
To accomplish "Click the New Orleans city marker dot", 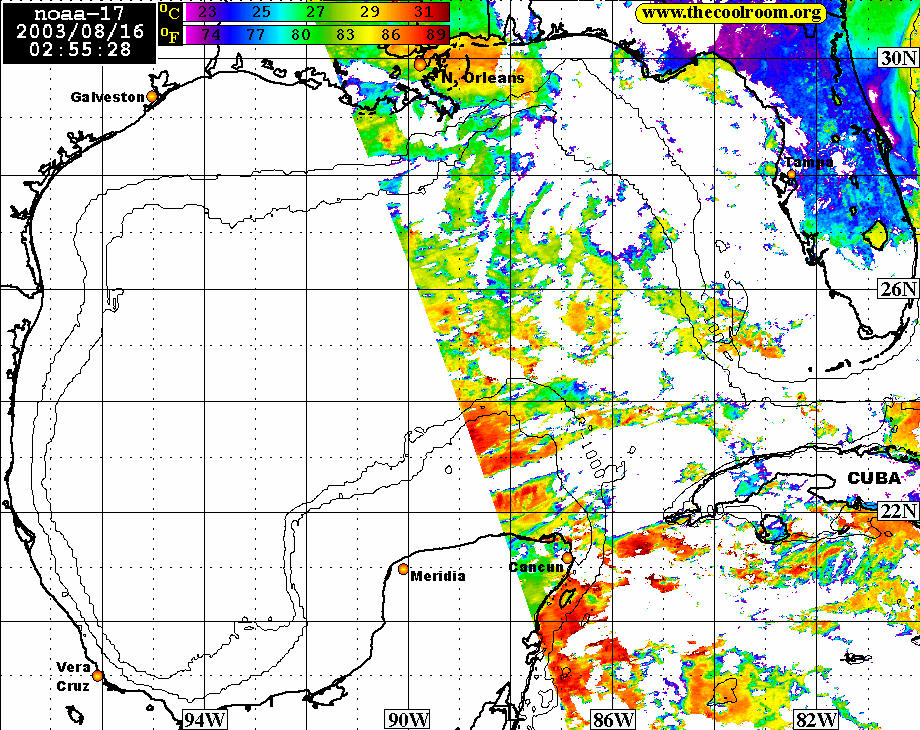I will click(x=420, y=64).
